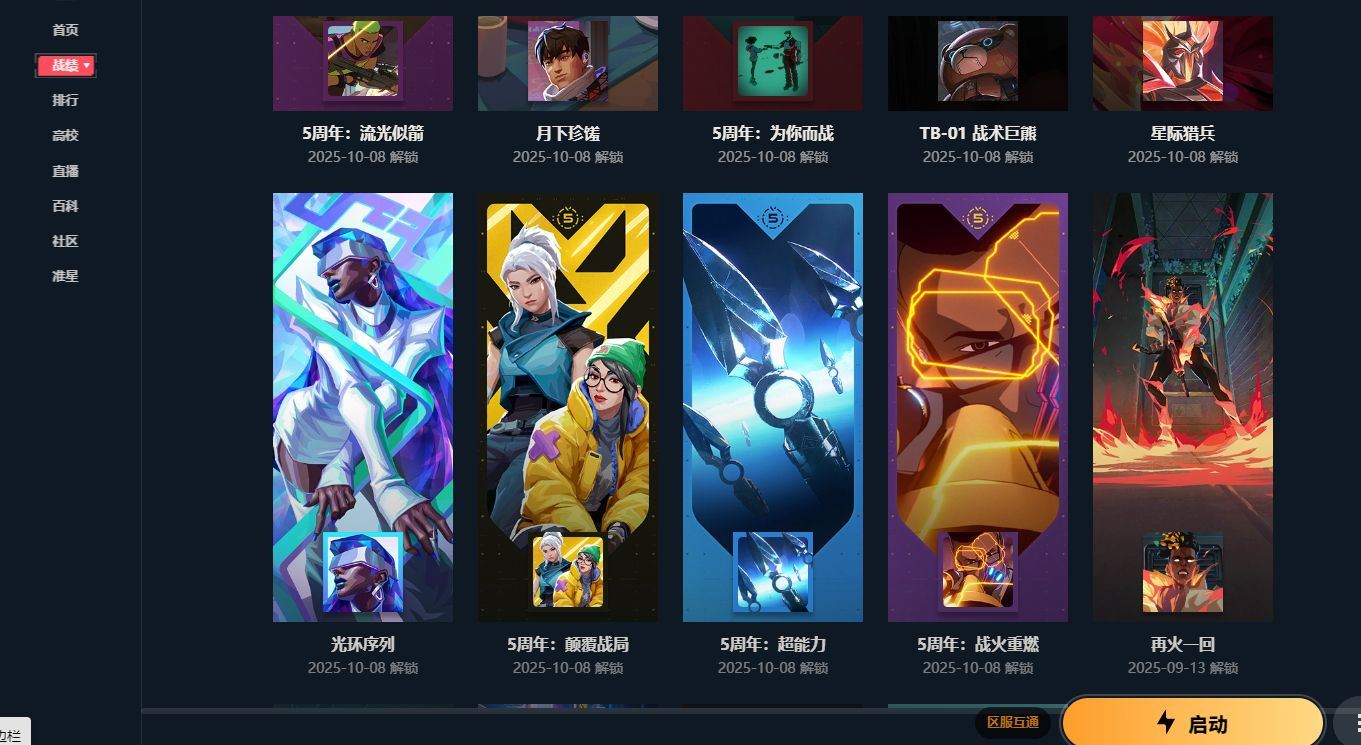The width and height of the screenshot is (1361, 745).
Task: Select the 5周年：超能力 kunai avatar icon
Action: point(773,572)
